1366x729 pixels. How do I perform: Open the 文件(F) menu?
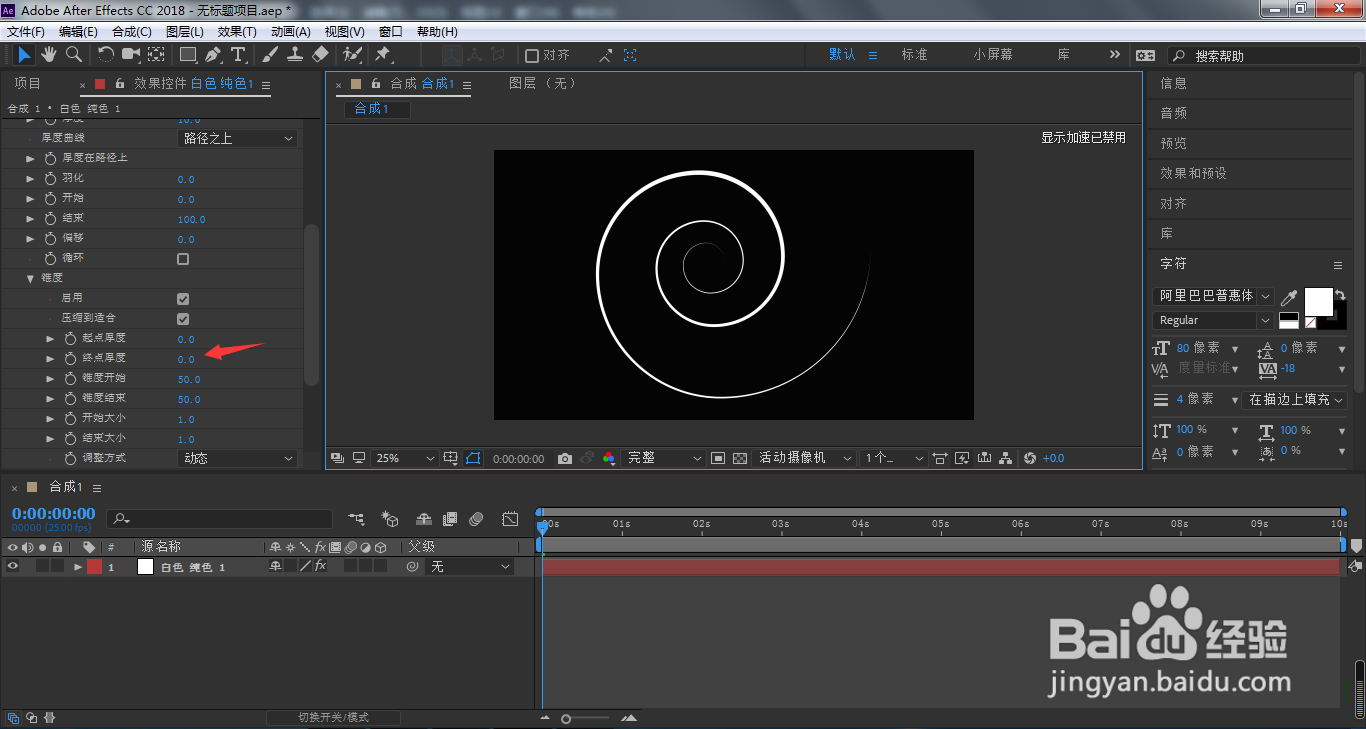tap(26, 32)
